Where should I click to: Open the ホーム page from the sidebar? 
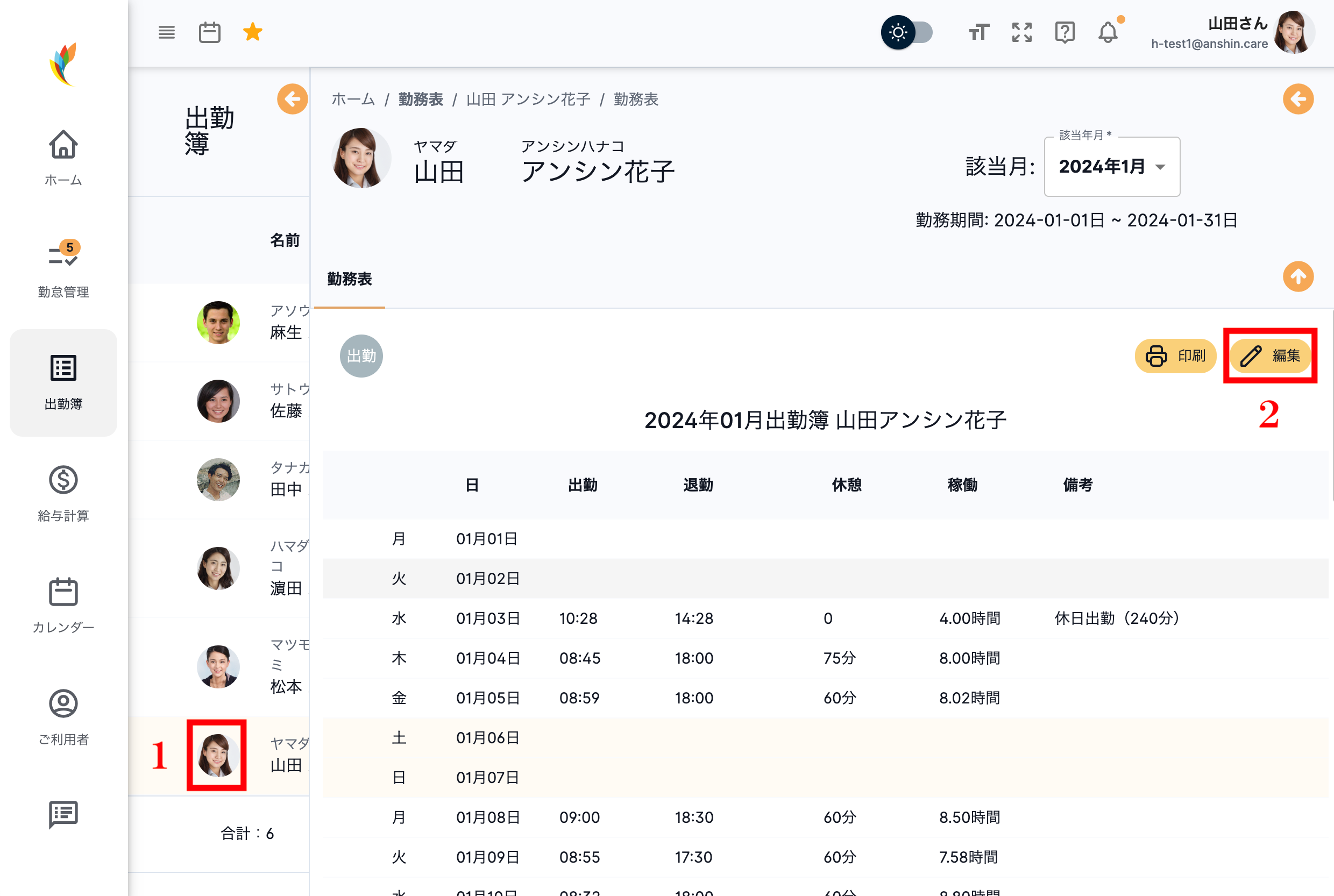[63, 157]
